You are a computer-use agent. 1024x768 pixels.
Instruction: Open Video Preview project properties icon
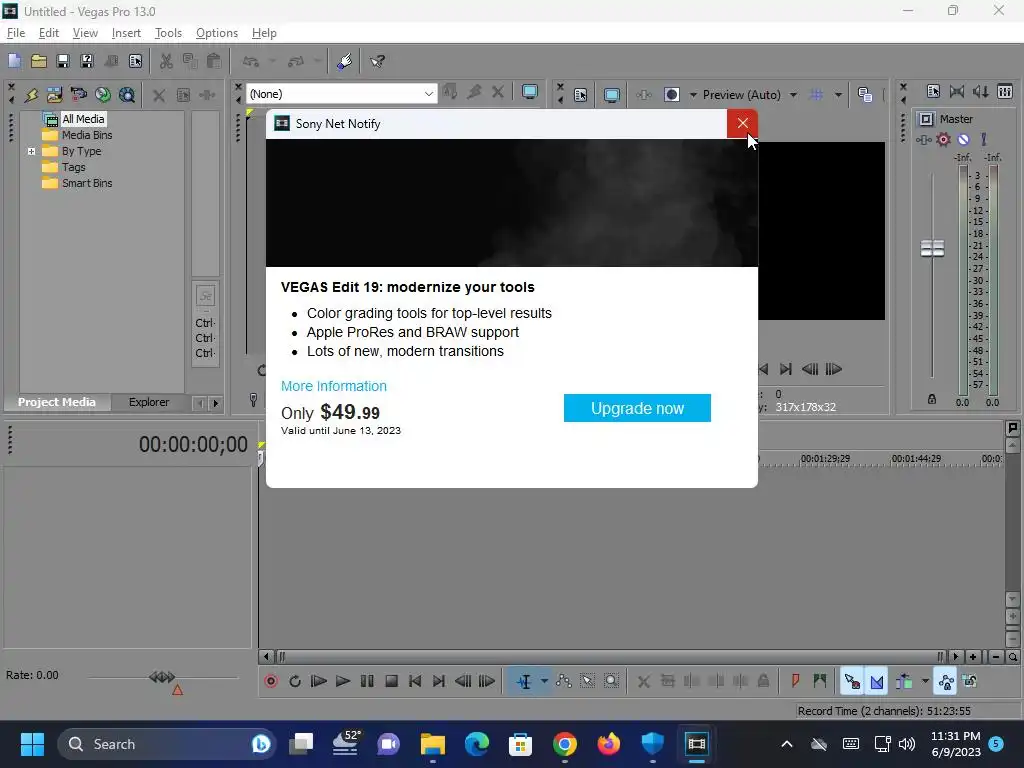pyautogui.click(x=580, y=95)
